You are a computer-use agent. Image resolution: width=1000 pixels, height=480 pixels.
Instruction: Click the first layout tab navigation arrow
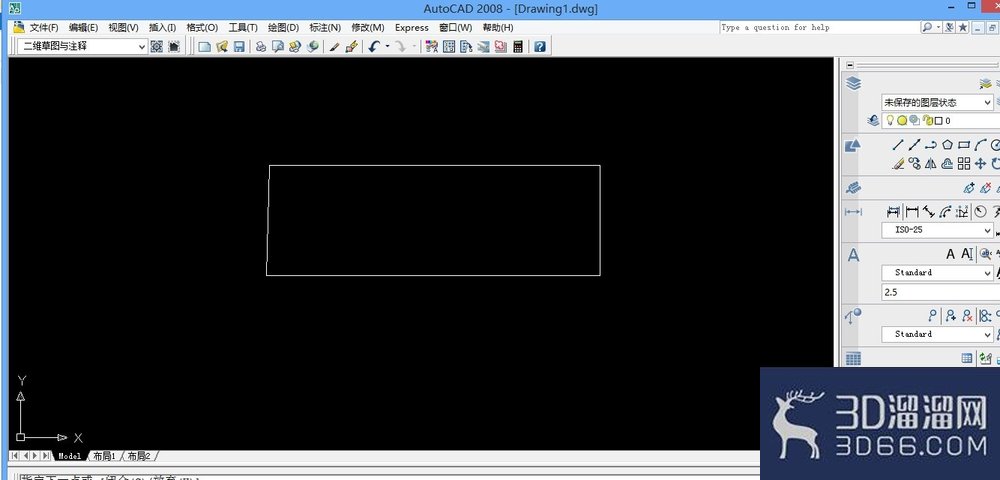coord(15,456)
